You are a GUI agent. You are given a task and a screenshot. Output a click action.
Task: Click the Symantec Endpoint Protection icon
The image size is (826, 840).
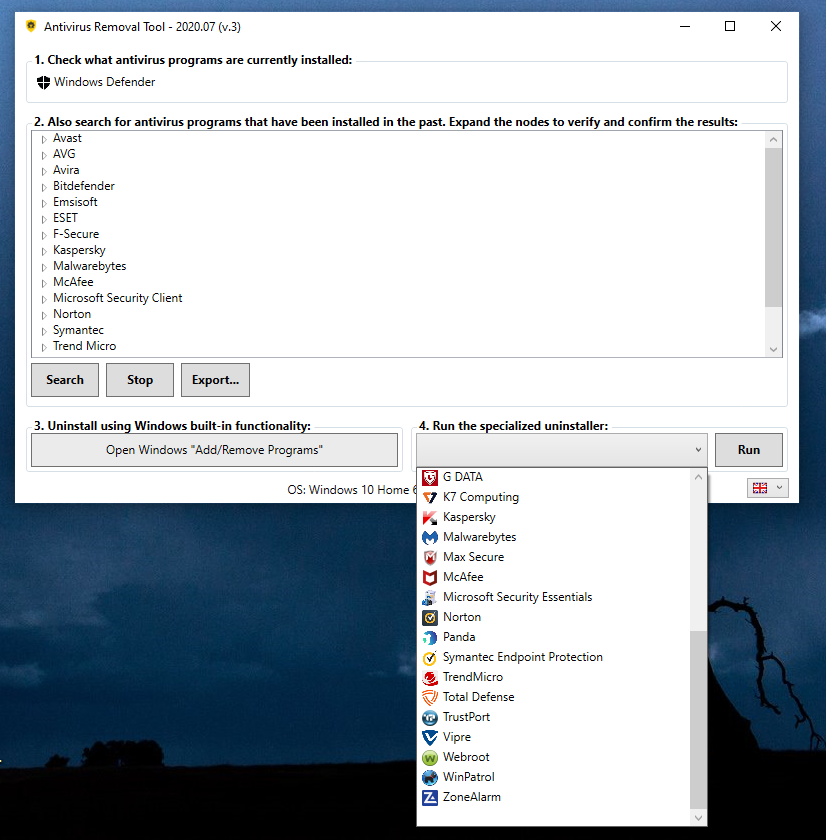(430, 657)
